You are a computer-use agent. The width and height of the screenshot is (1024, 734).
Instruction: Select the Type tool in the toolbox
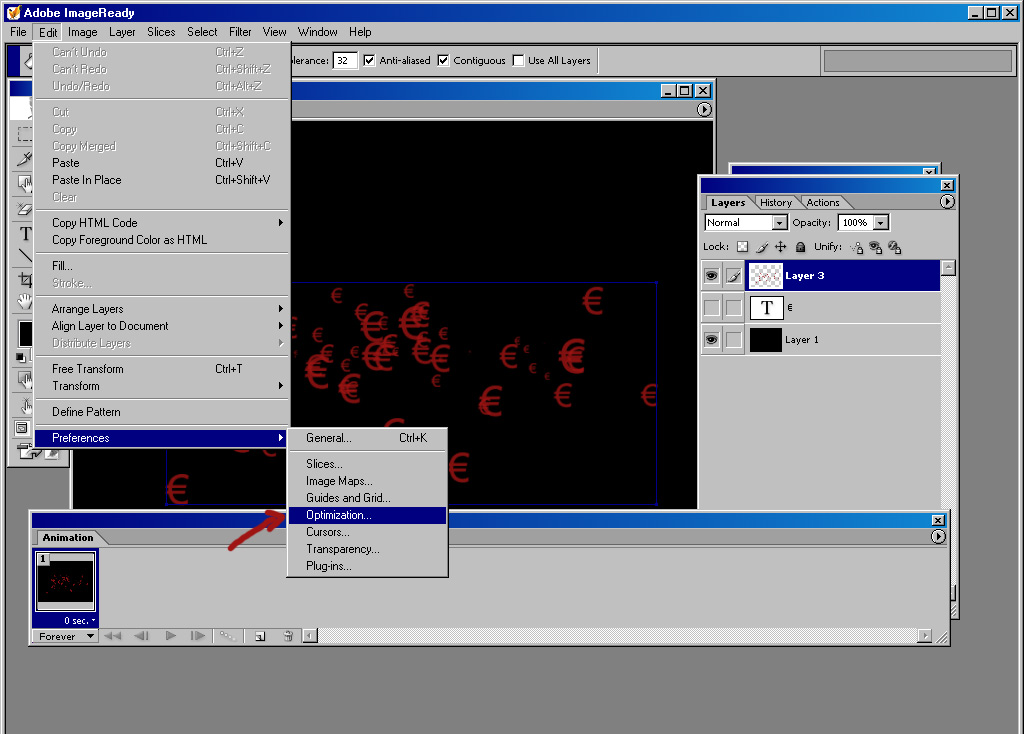click(24, 235)
